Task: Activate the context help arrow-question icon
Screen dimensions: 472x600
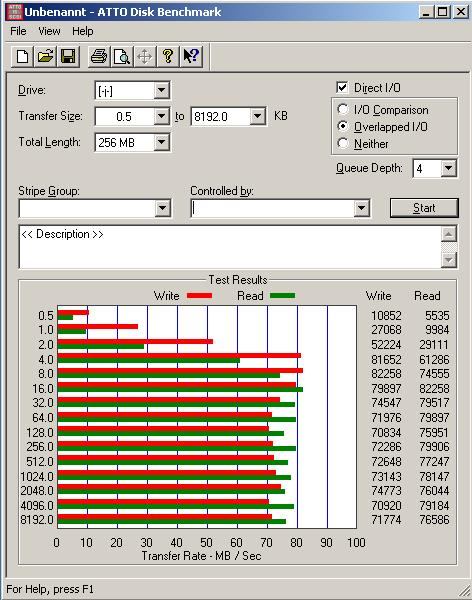Action: [x=191, y=57]
